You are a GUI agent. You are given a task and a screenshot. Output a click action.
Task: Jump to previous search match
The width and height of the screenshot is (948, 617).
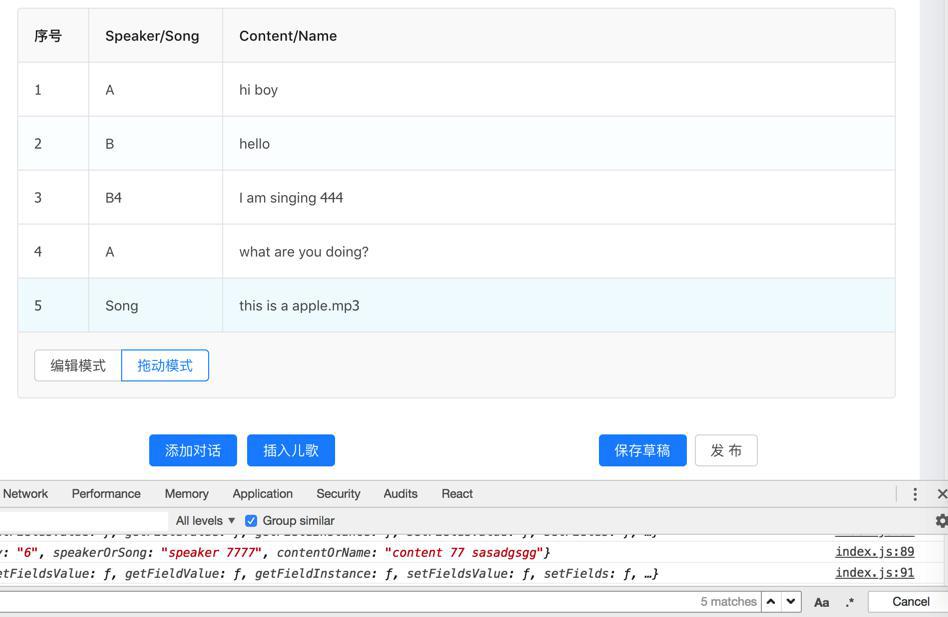pos(771,602)
